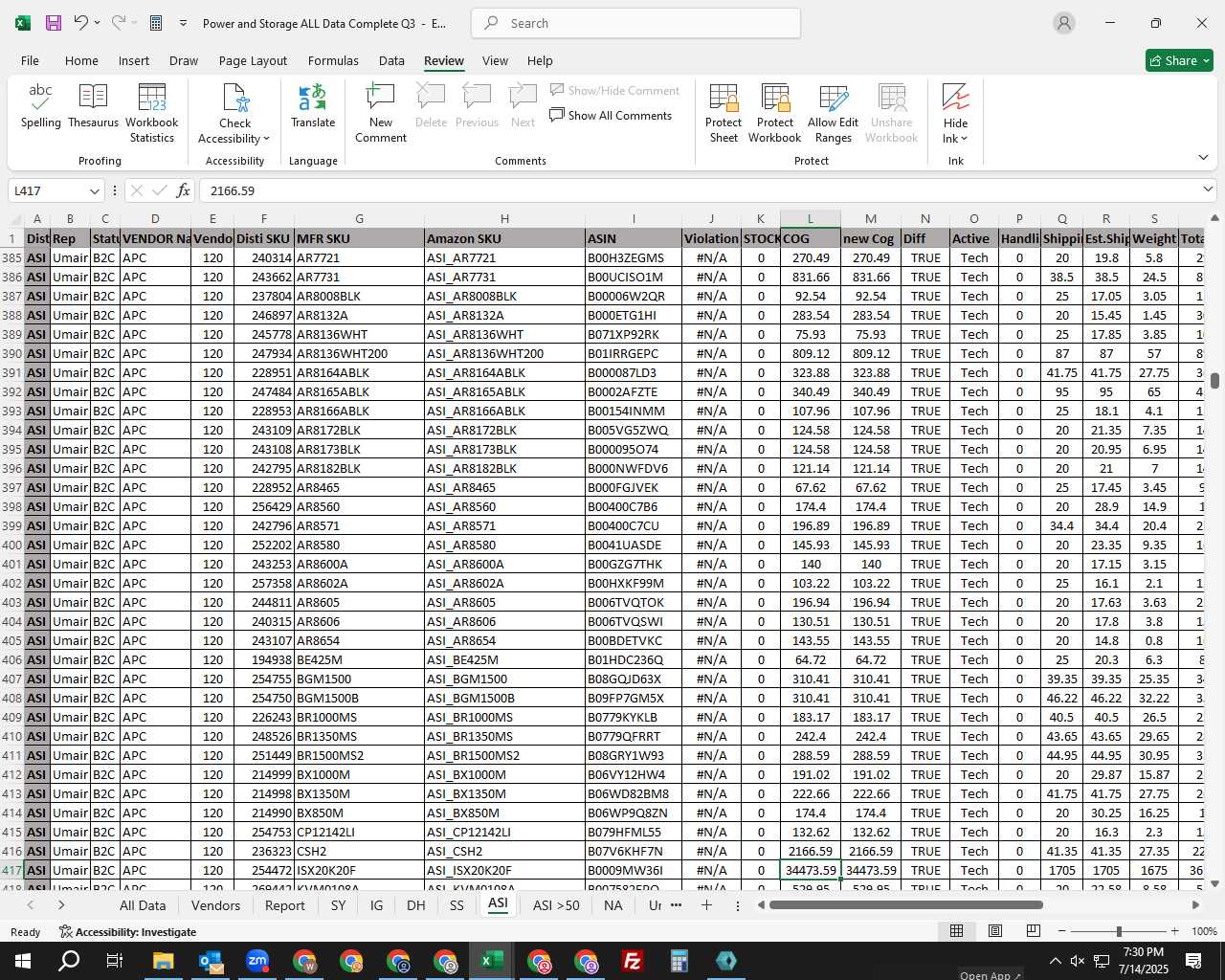Click the zoom in plus button
The width and height of the screenshot is (1225, 980).
(1174, 931)
